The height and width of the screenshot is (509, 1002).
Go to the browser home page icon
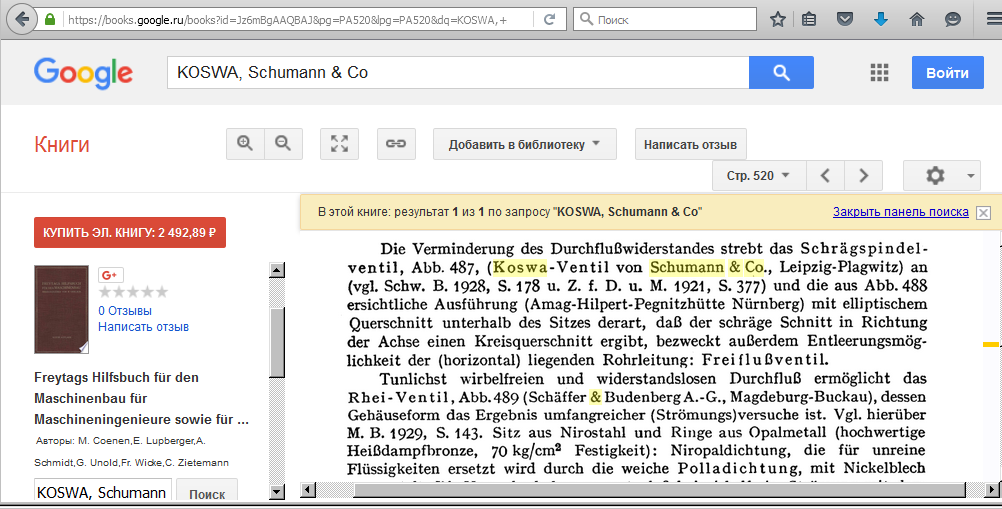pos(917,20)
